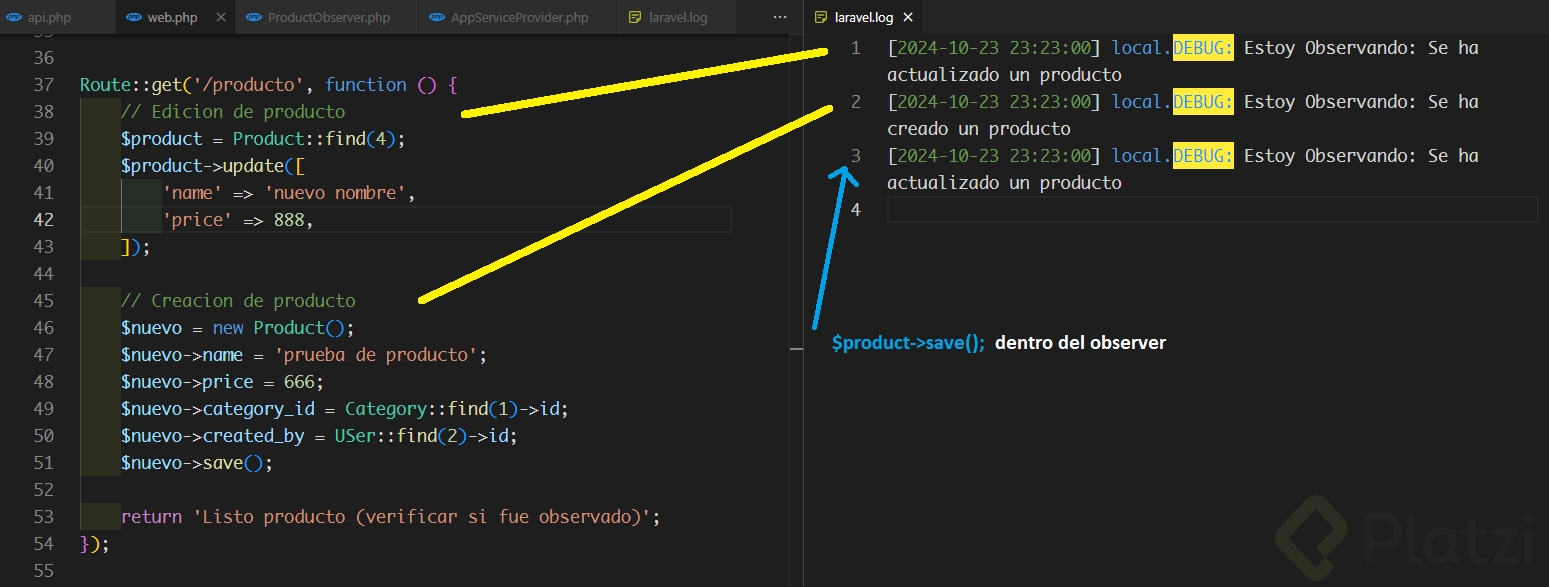
Task: Click line number 37 in the web.php gutter
Action: click(x=44, y=85)
